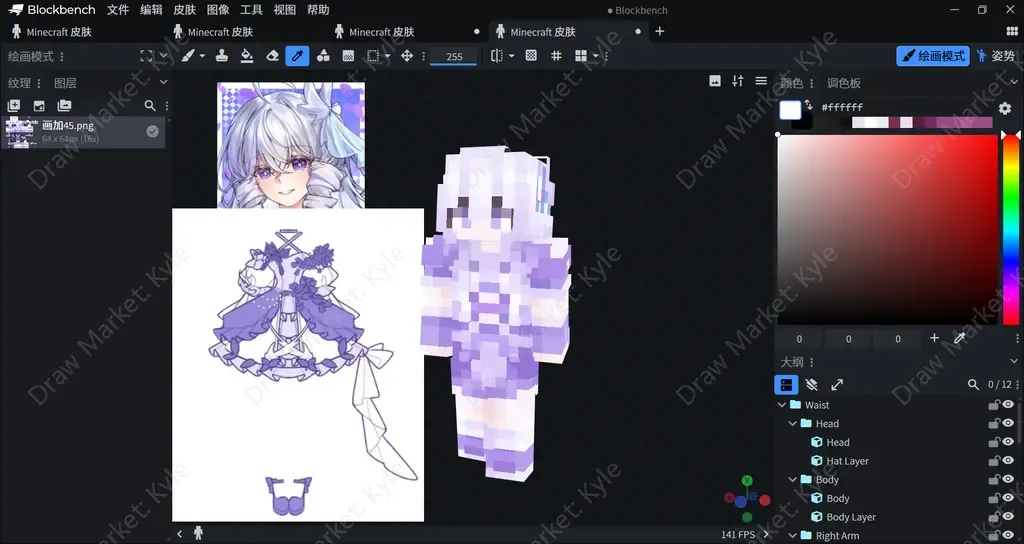Toggle lock on Body cube

click(993, 498)
